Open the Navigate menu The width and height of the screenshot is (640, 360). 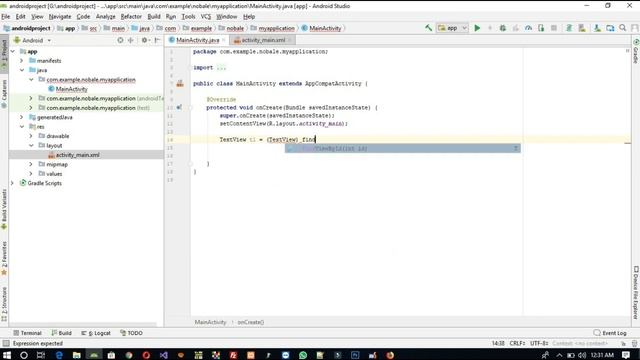(x=60, y=17)
